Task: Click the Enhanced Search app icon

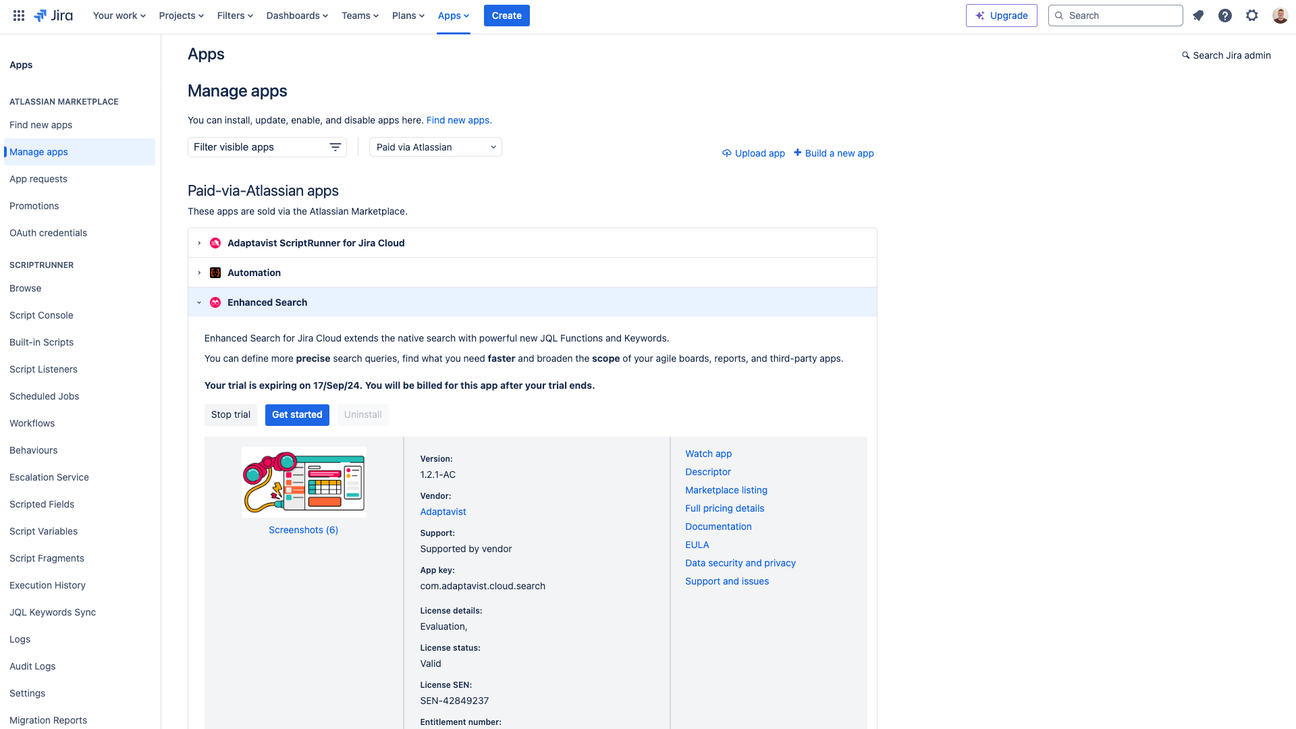Action: pyautogui.click(x=215, y=302)
